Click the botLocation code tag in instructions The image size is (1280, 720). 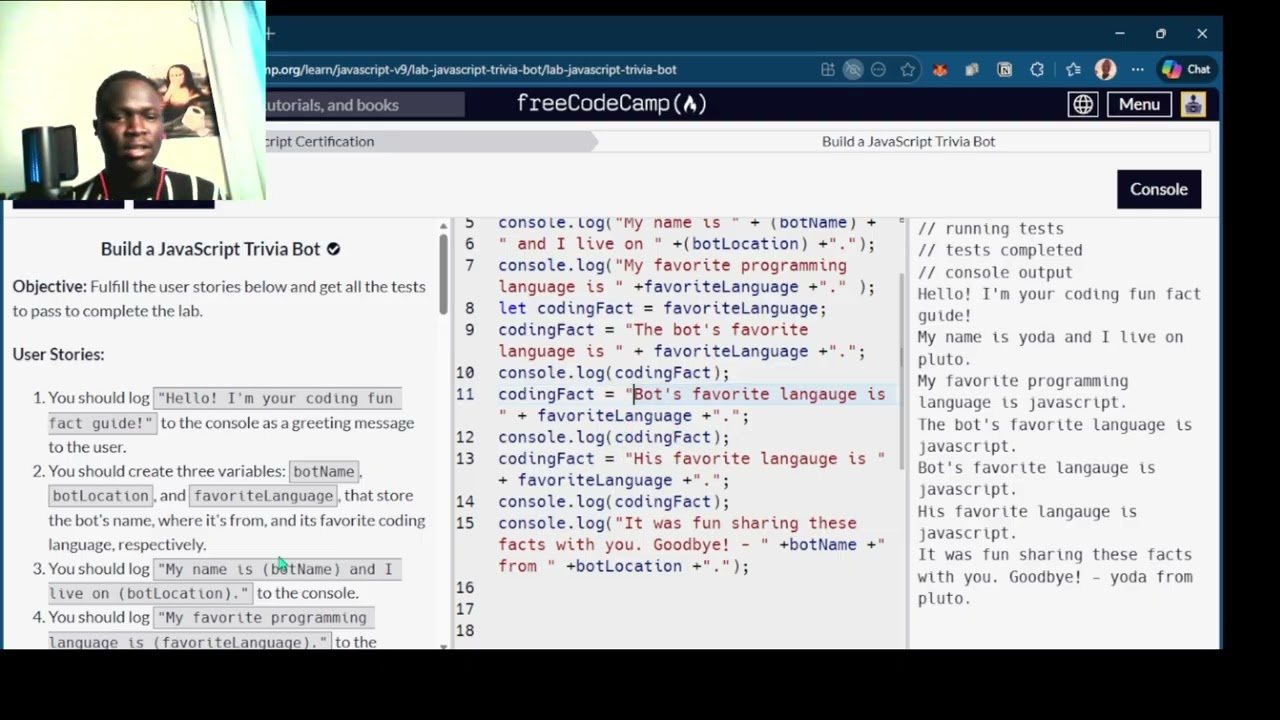pyautogui.click(x=100, y=496)
